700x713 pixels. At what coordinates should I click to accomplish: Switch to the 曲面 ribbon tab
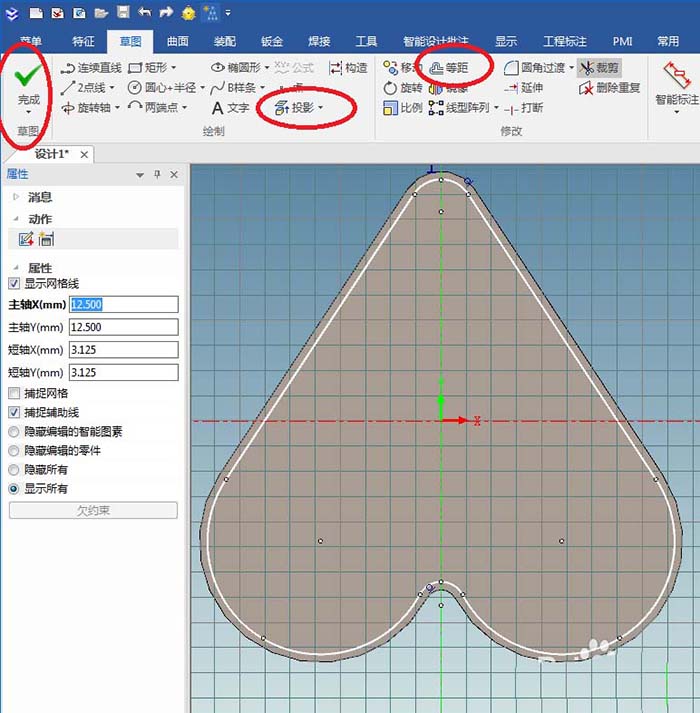177,42
